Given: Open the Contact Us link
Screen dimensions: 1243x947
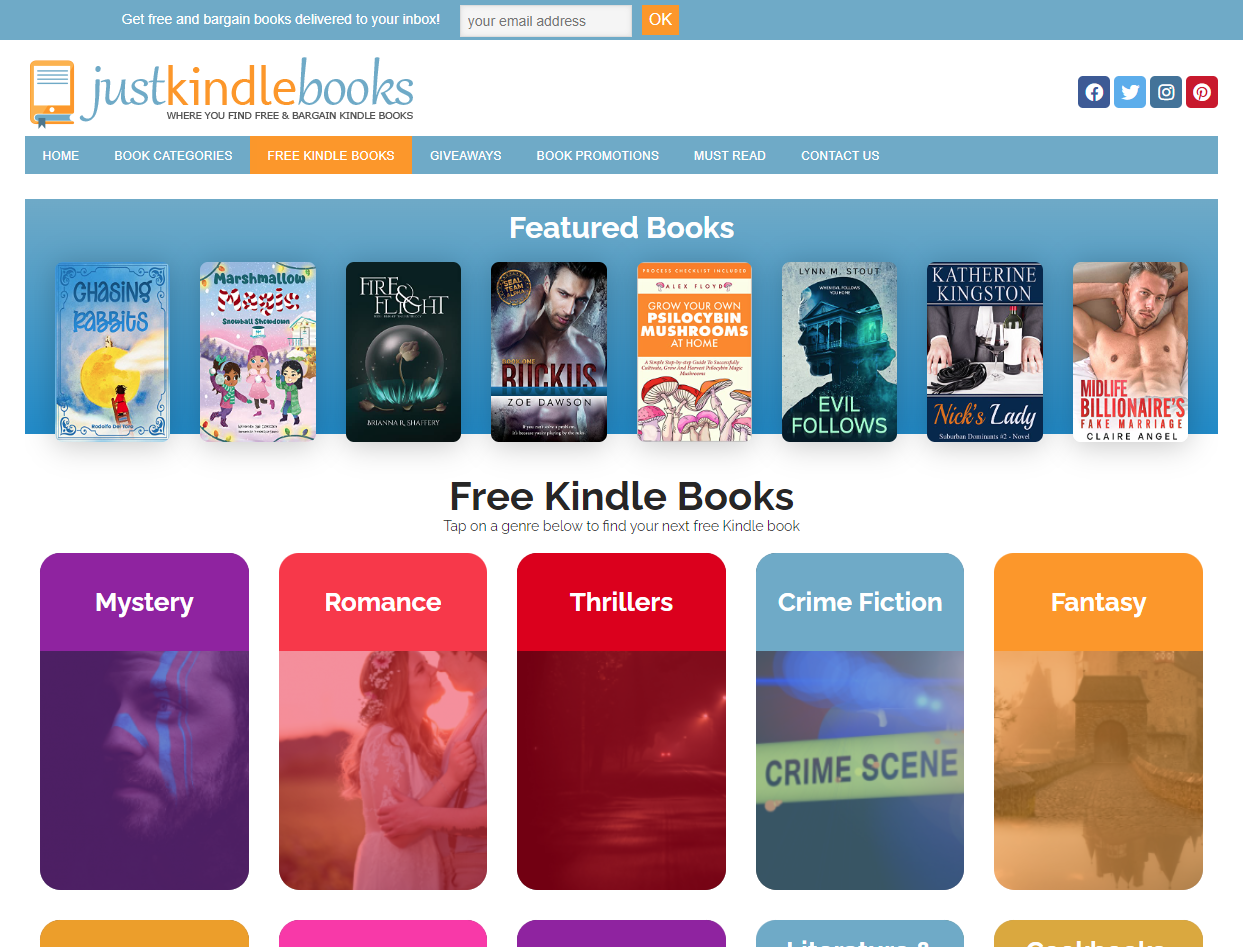Looking at the screenshot, I should pos(840,155).
